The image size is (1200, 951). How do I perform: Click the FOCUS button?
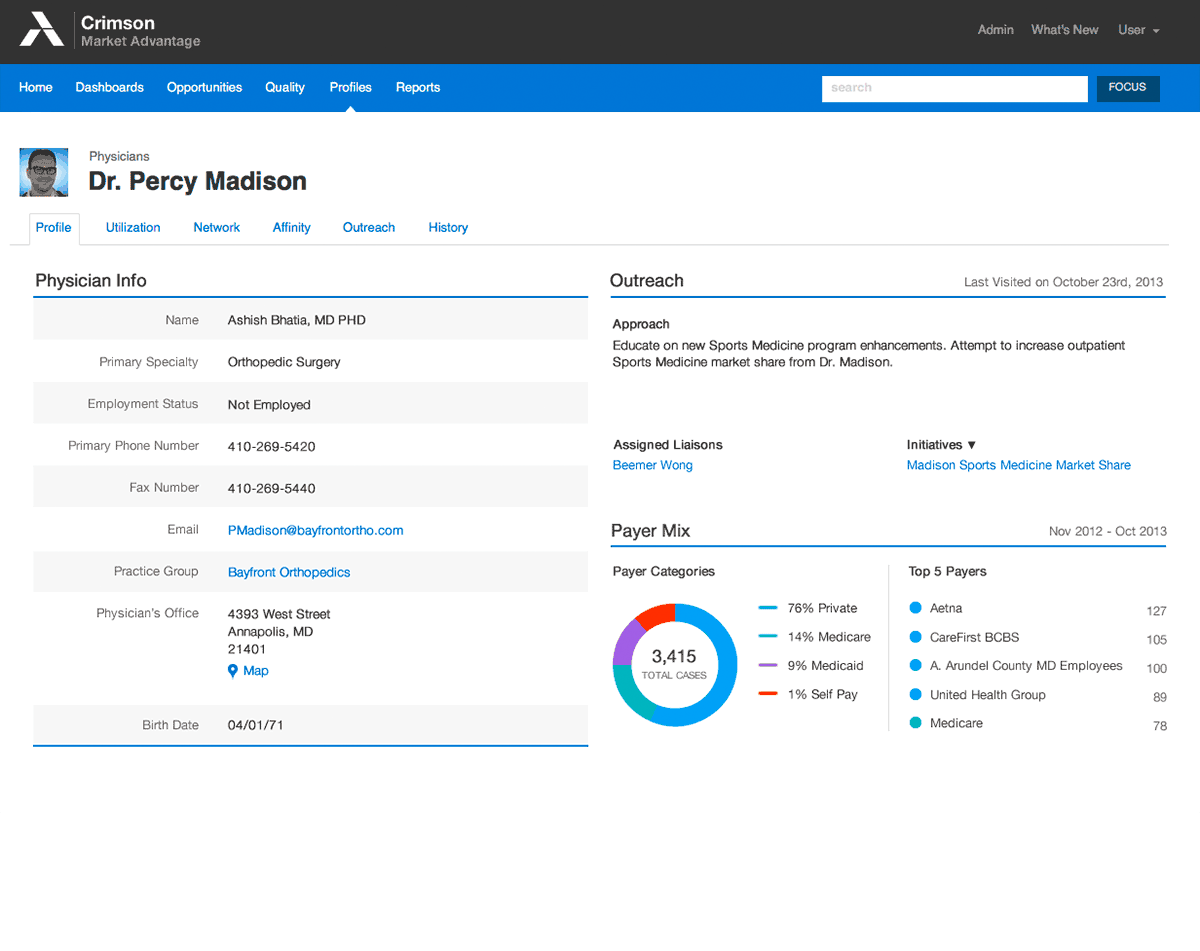pos(1128,88)
